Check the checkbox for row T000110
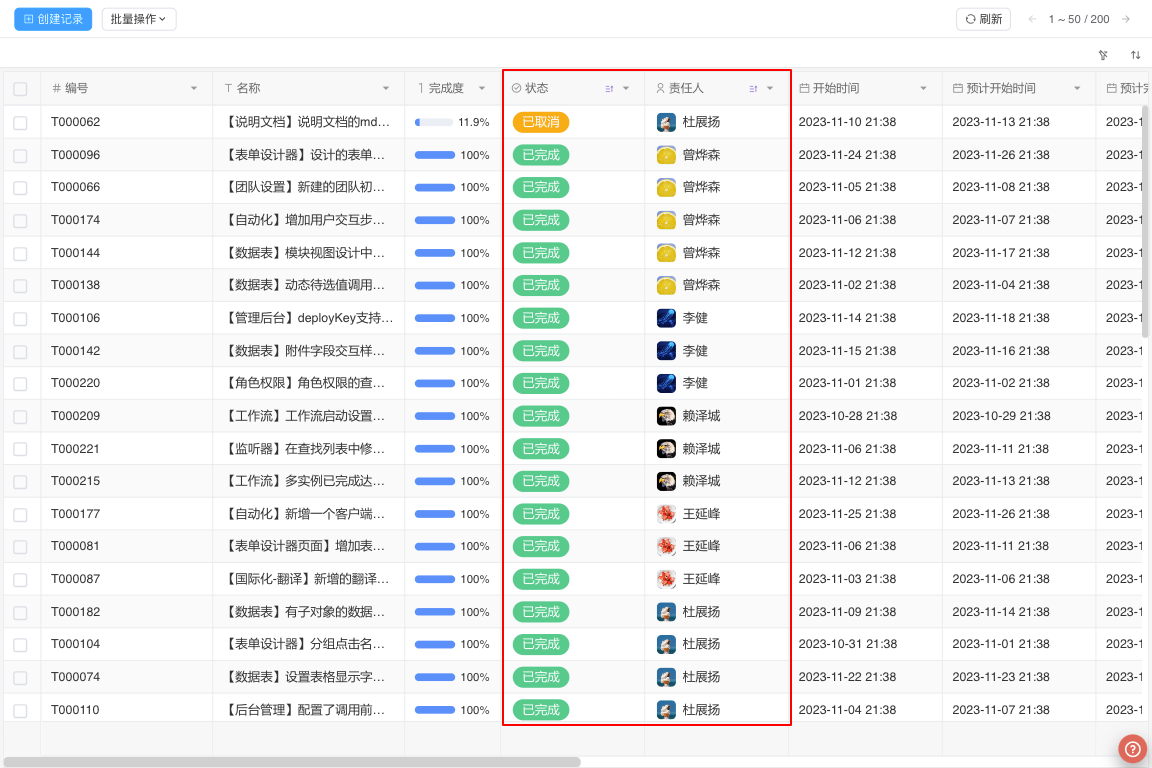The image size is (1152, 768). click(x=20, y=709)
